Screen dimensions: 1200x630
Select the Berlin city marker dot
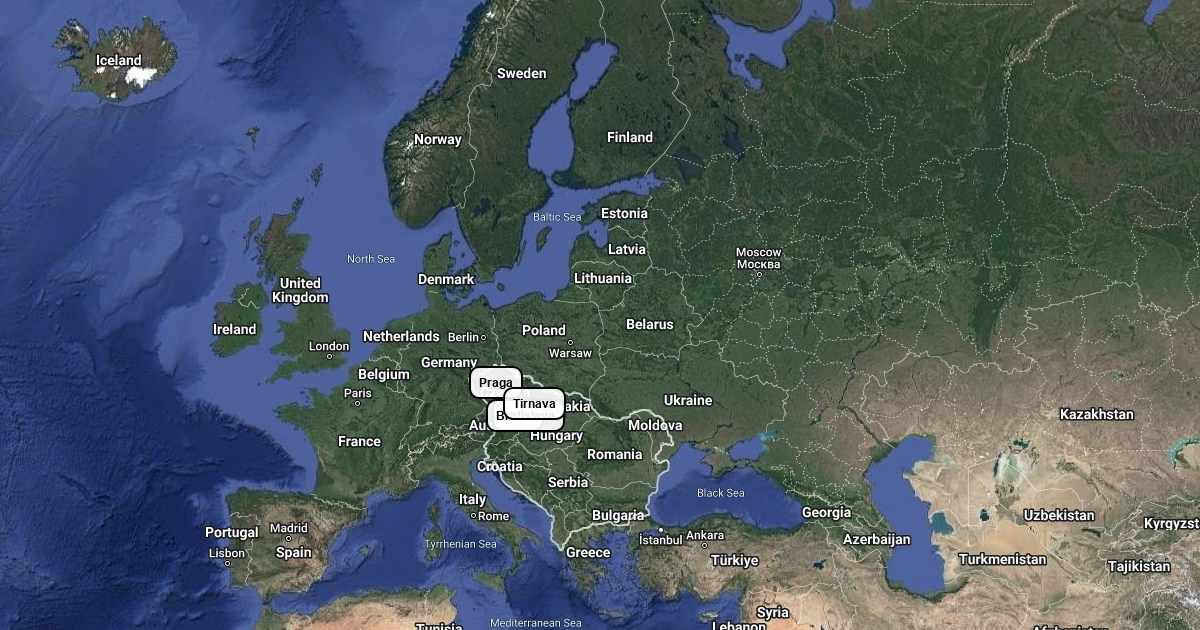[x=484, y=338]
